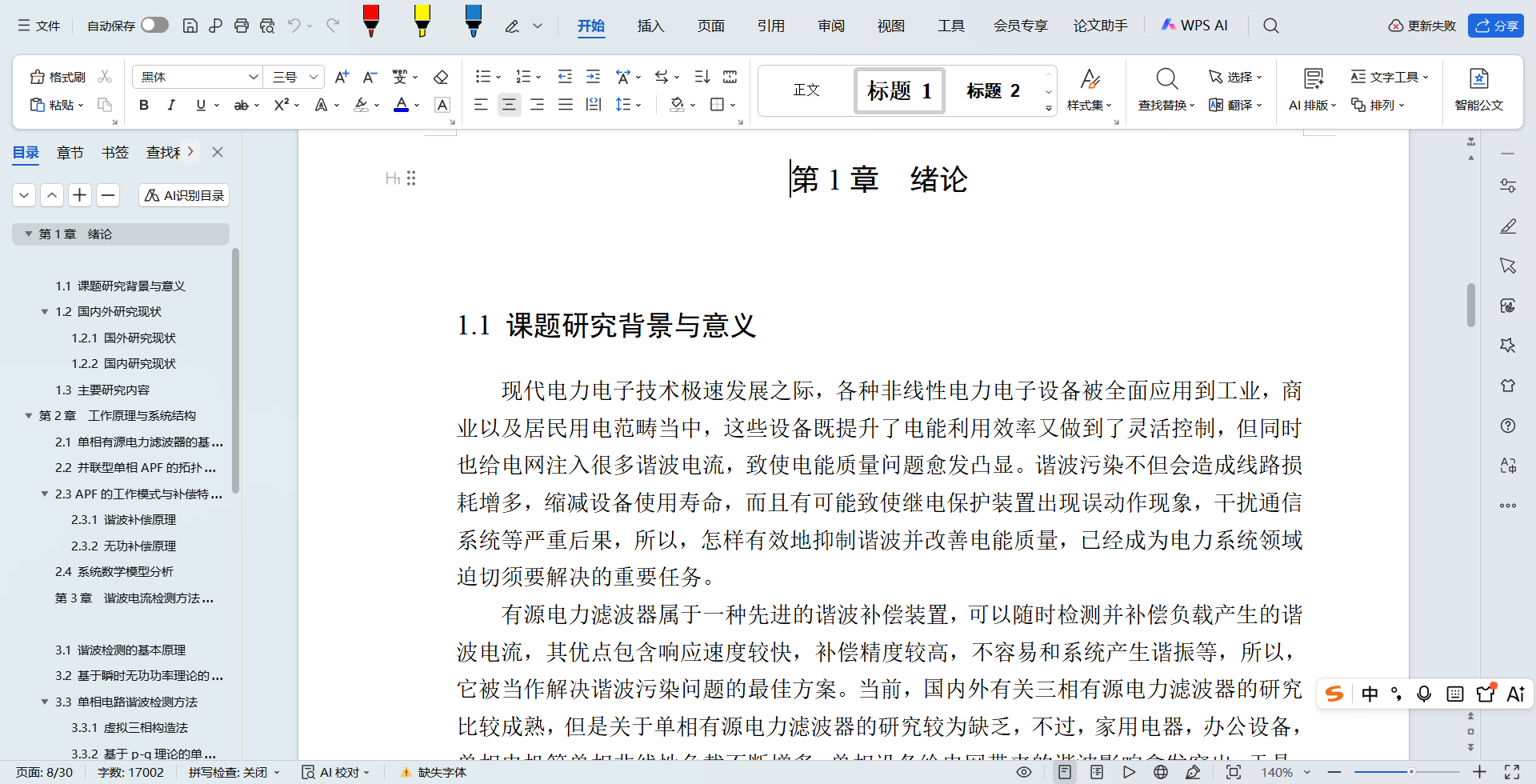Open Find and Replace (查找替换)
Screen dimensions: 1536x784
(1166, 89)
